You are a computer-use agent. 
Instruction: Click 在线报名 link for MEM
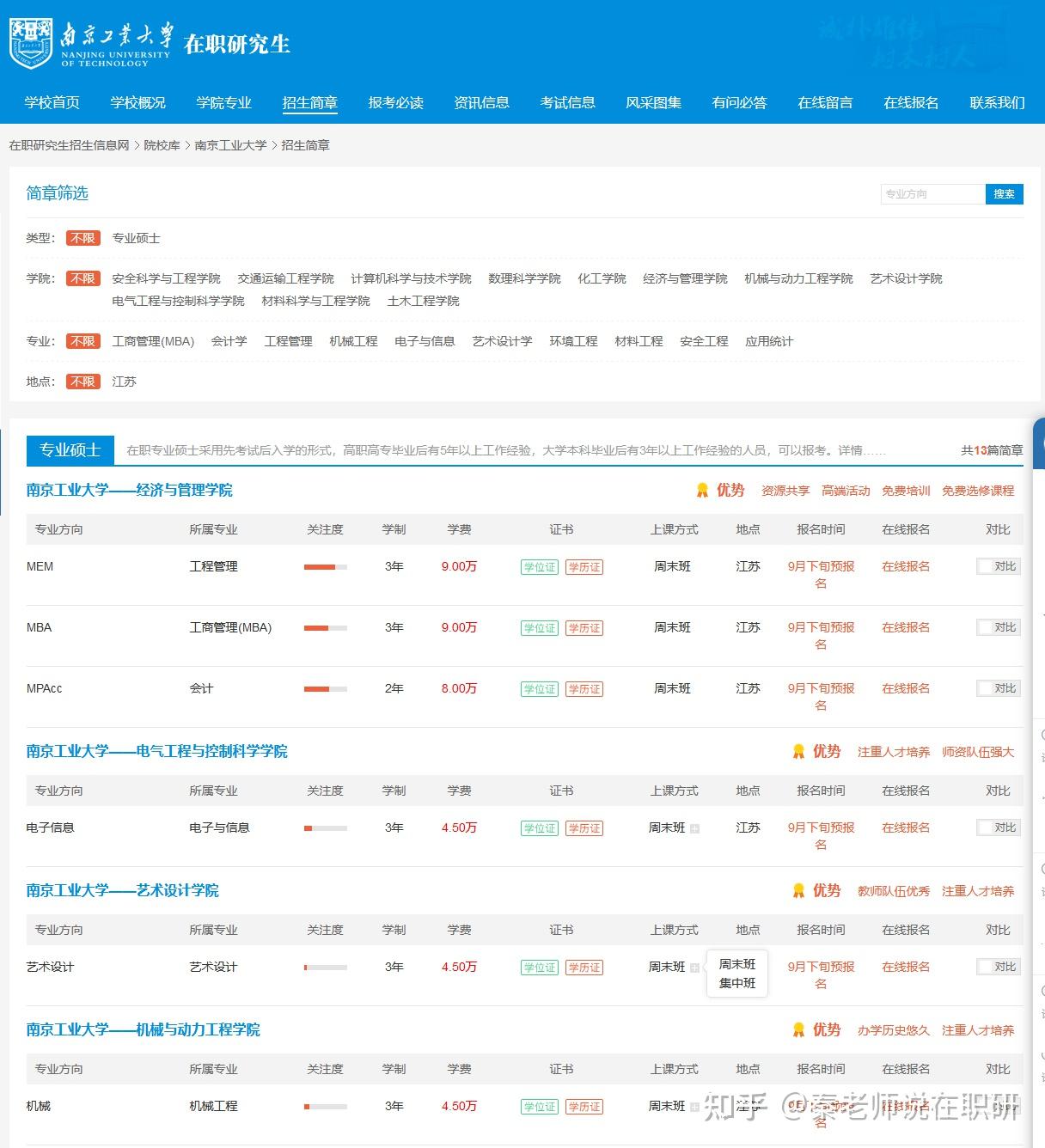906,566
